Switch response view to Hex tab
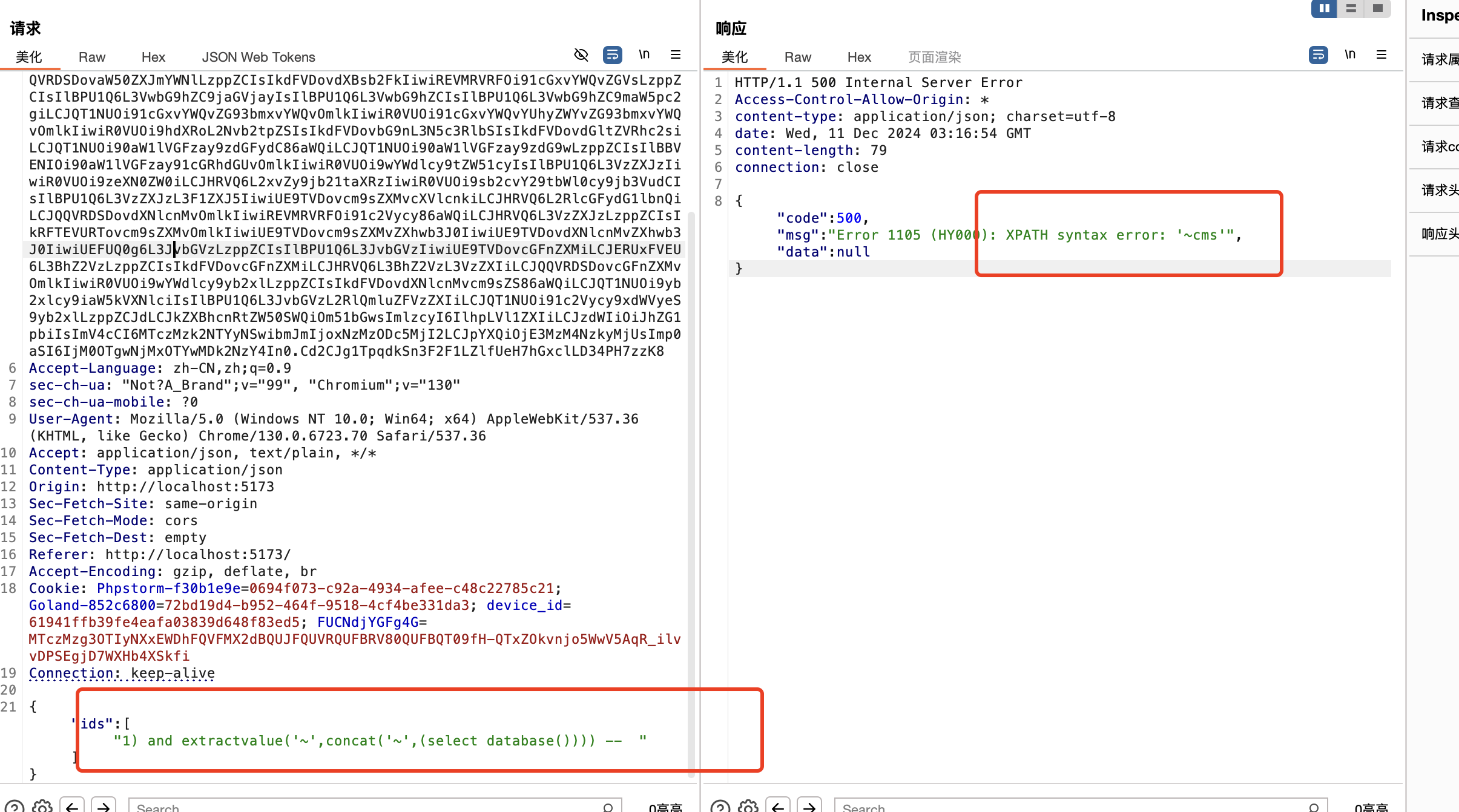 858,57
